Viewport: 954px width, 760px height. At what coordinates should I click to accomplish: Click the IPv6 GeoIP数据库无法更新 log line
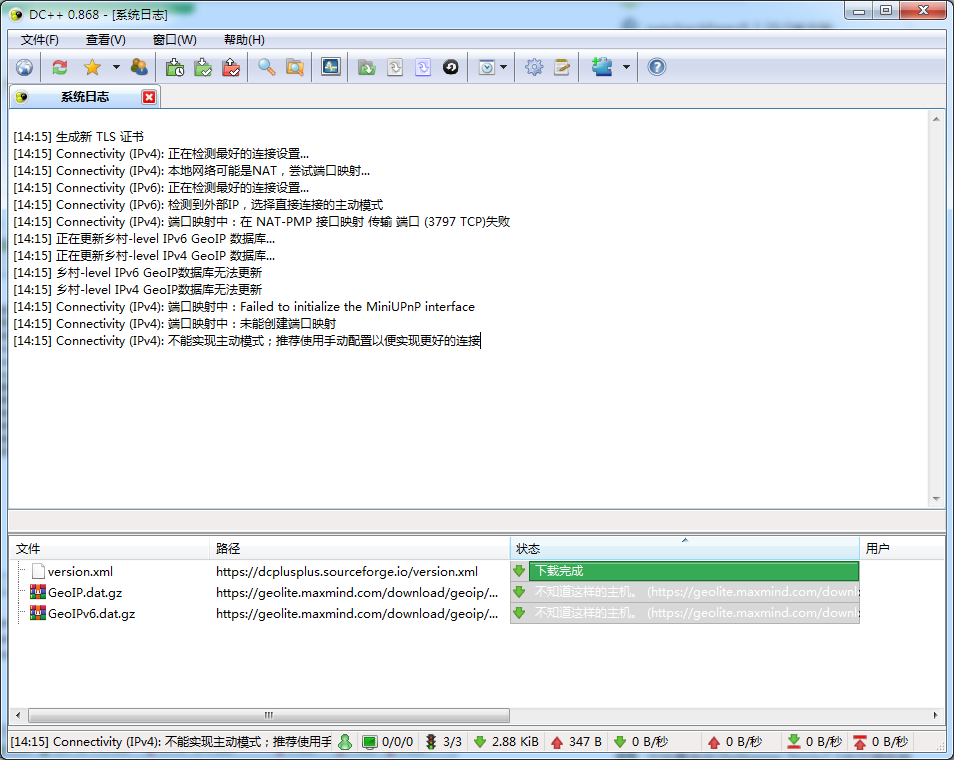pos(138,273)
